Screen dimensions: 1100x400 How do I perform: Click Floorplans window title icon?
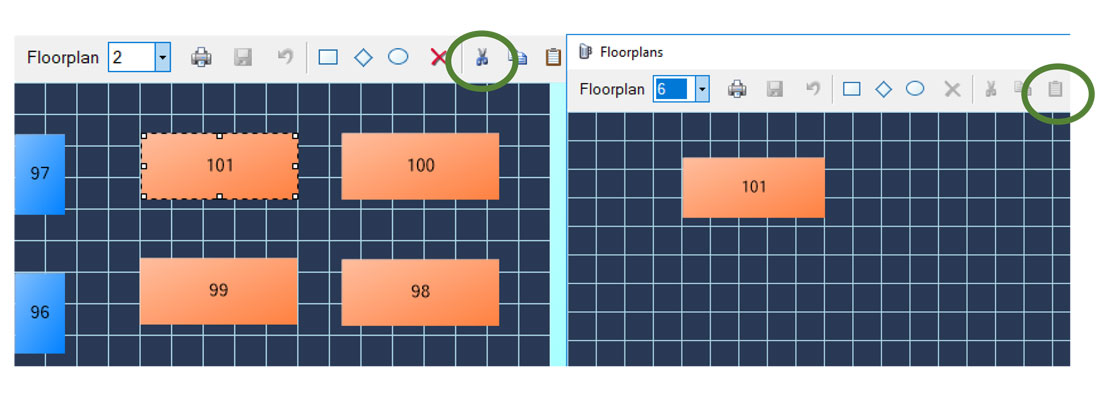pyautogui.click(x=585, y=52)
